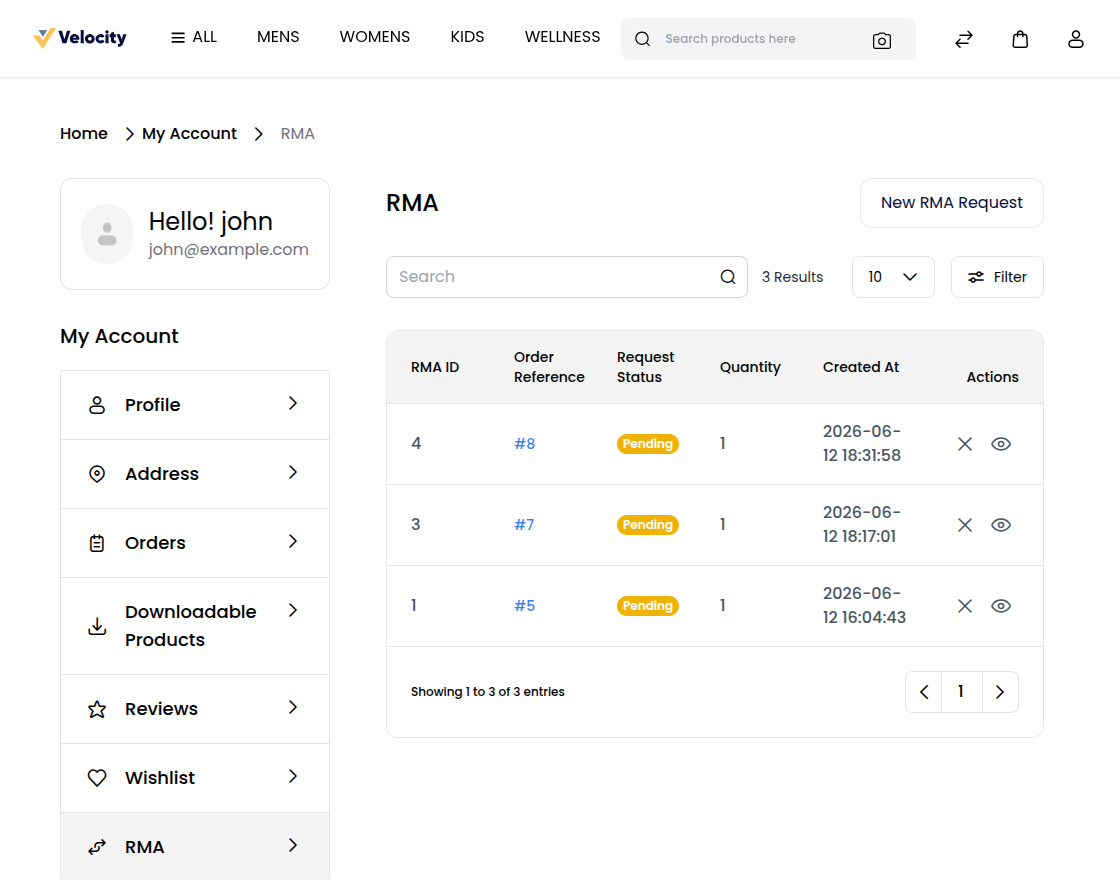Open the user account icon in header
This screenshot has height=880, width=1120.
pyautogui.click(x=1076, y=39)
